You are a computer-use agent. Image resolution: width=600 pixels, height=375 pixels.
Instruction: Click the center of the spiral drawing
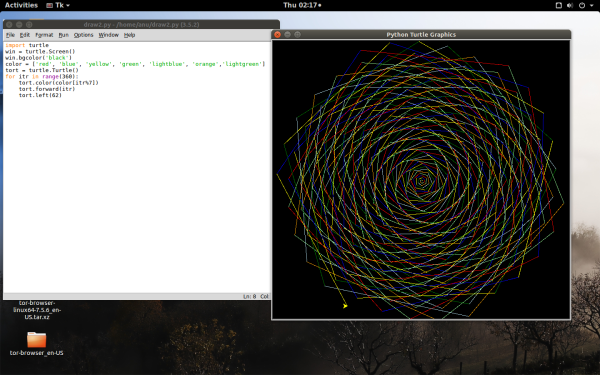422,181
